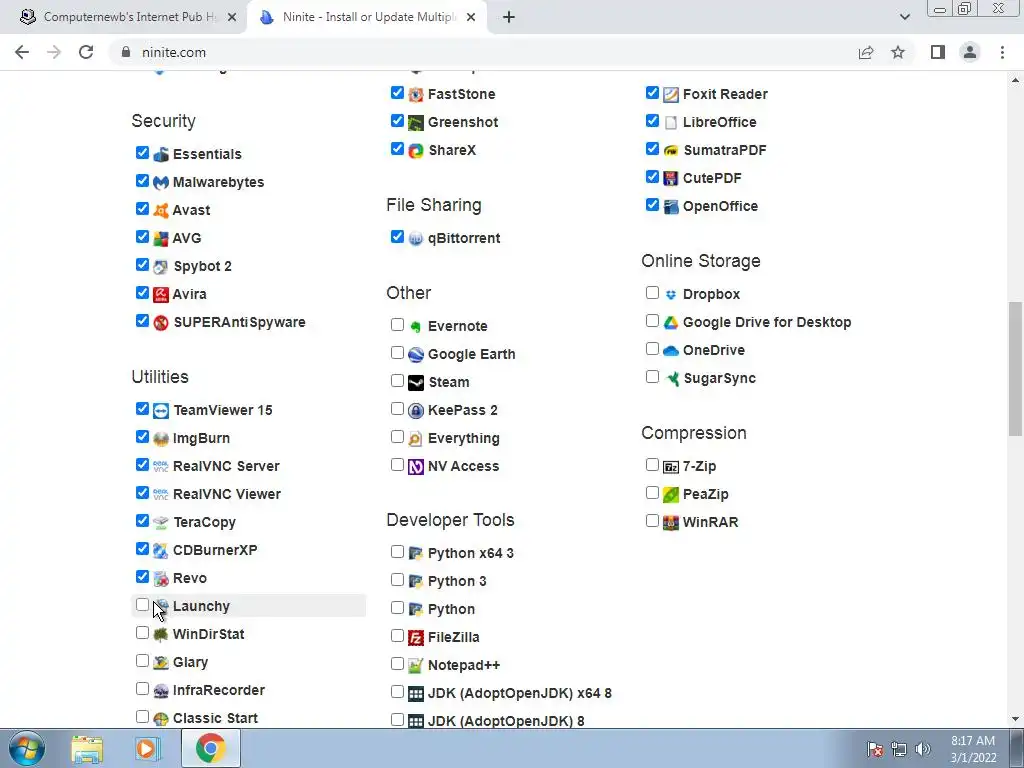Click the qBittorrent icon
The width and height of the screenshot is (1024, 768).
(x=416, y=239)
